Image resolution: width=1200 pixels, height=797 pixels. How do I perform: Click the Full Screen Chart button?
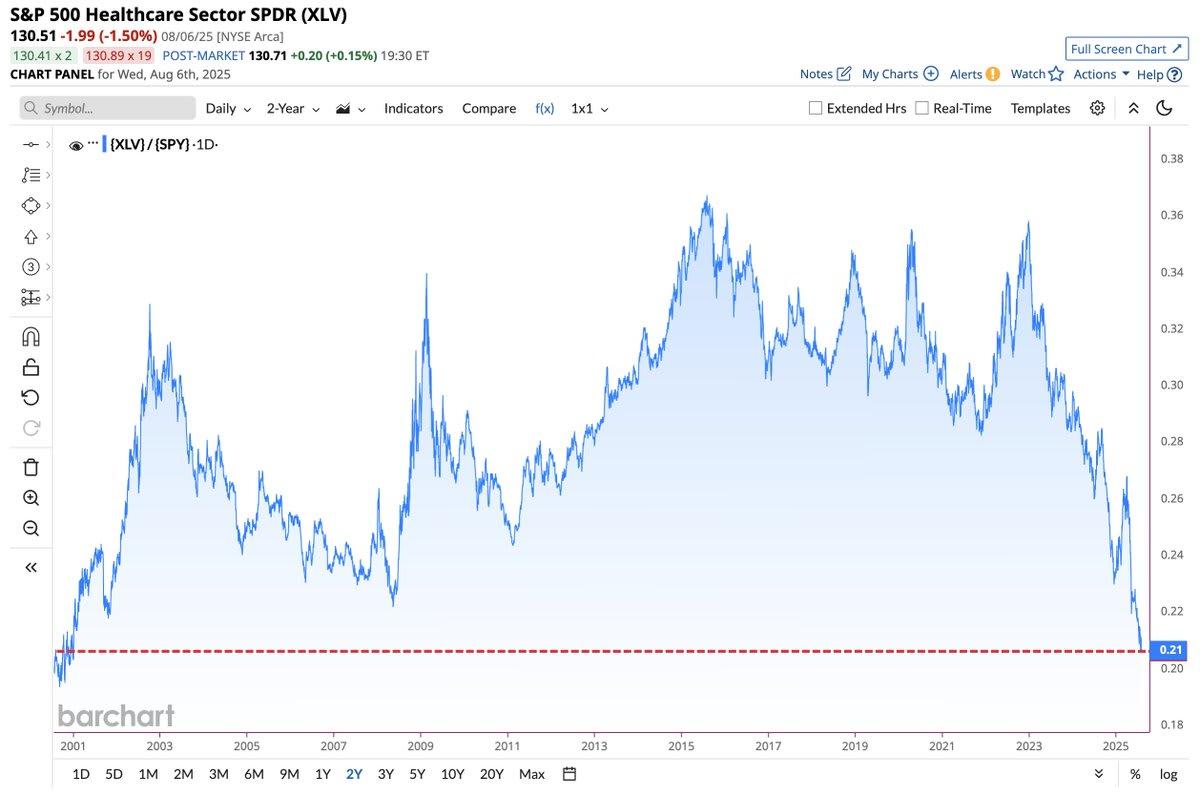click(x=1126, y=49)
